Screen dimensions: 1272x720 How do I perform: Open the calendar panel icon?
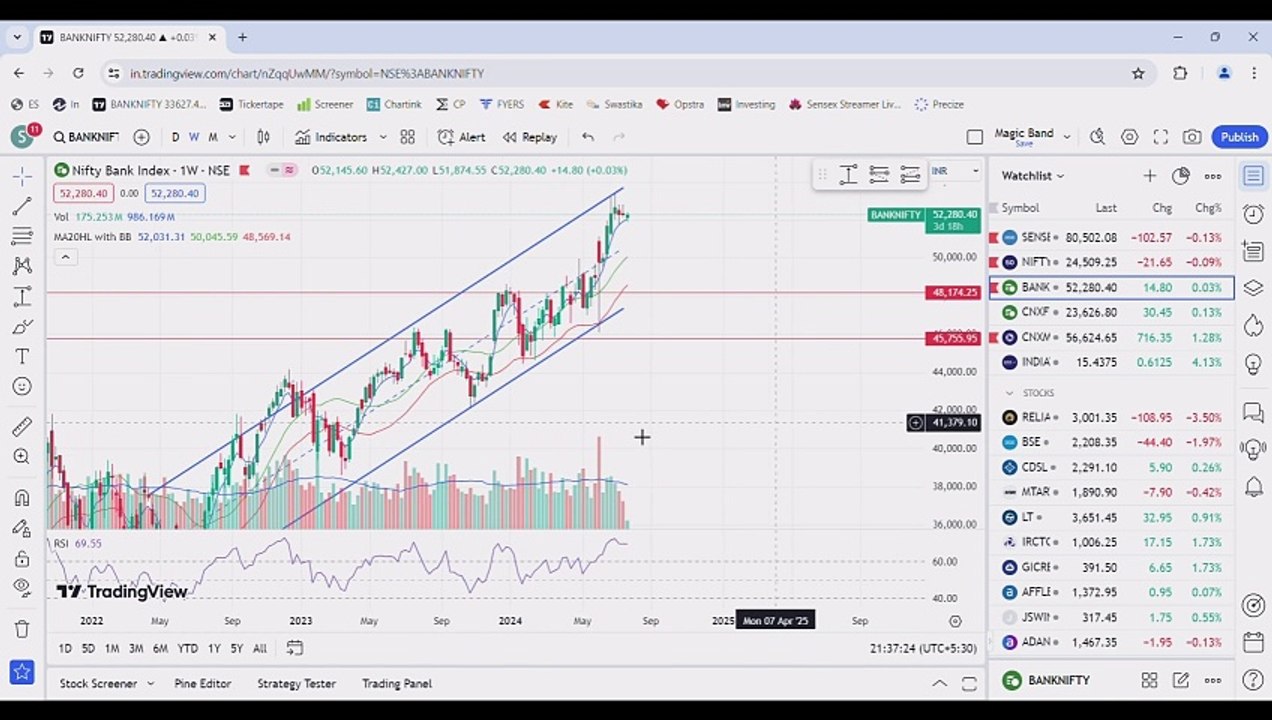click(1253, 642)
